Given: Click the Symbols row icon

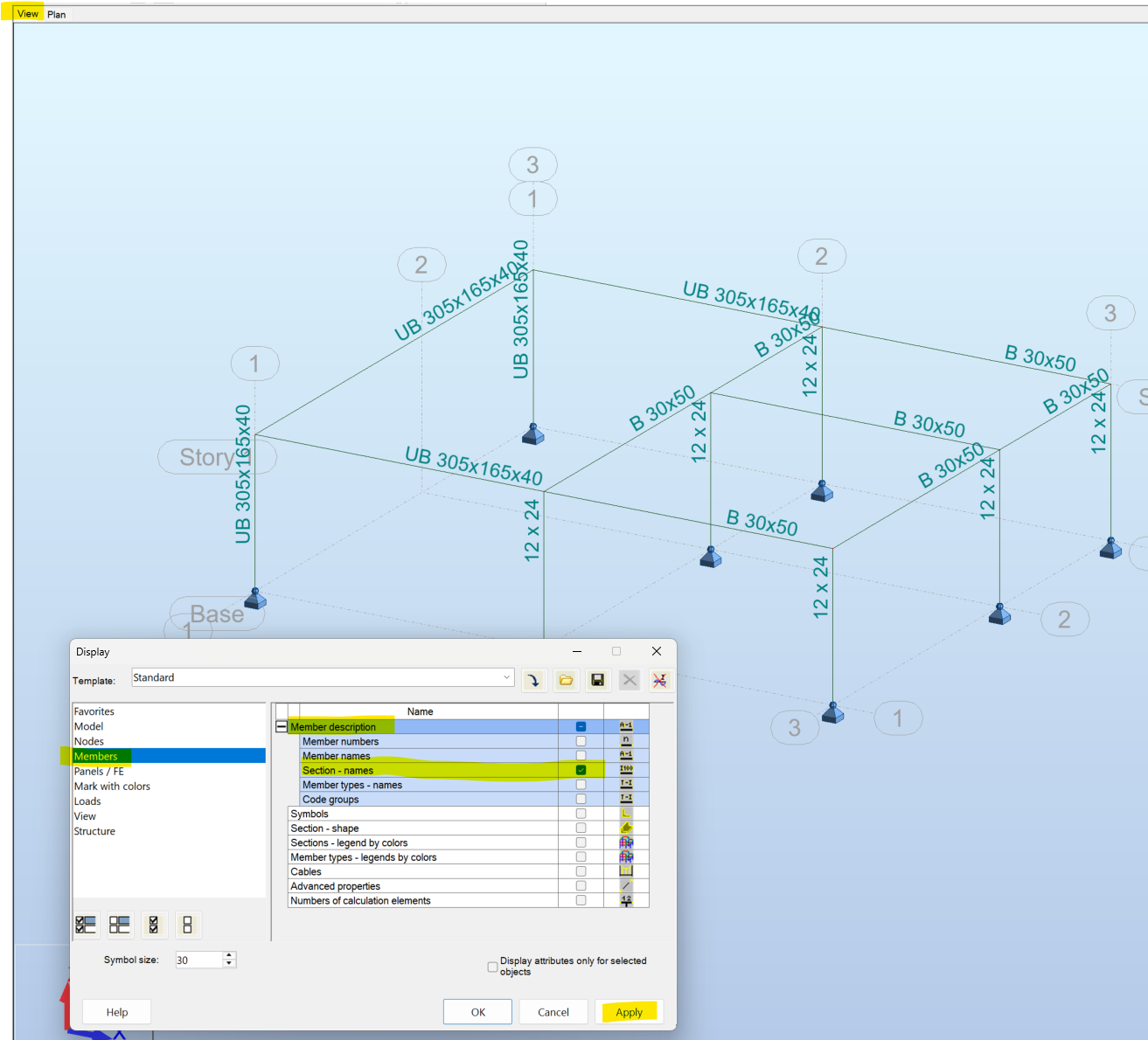Looking at the screenshot, I should pos(626,814).
